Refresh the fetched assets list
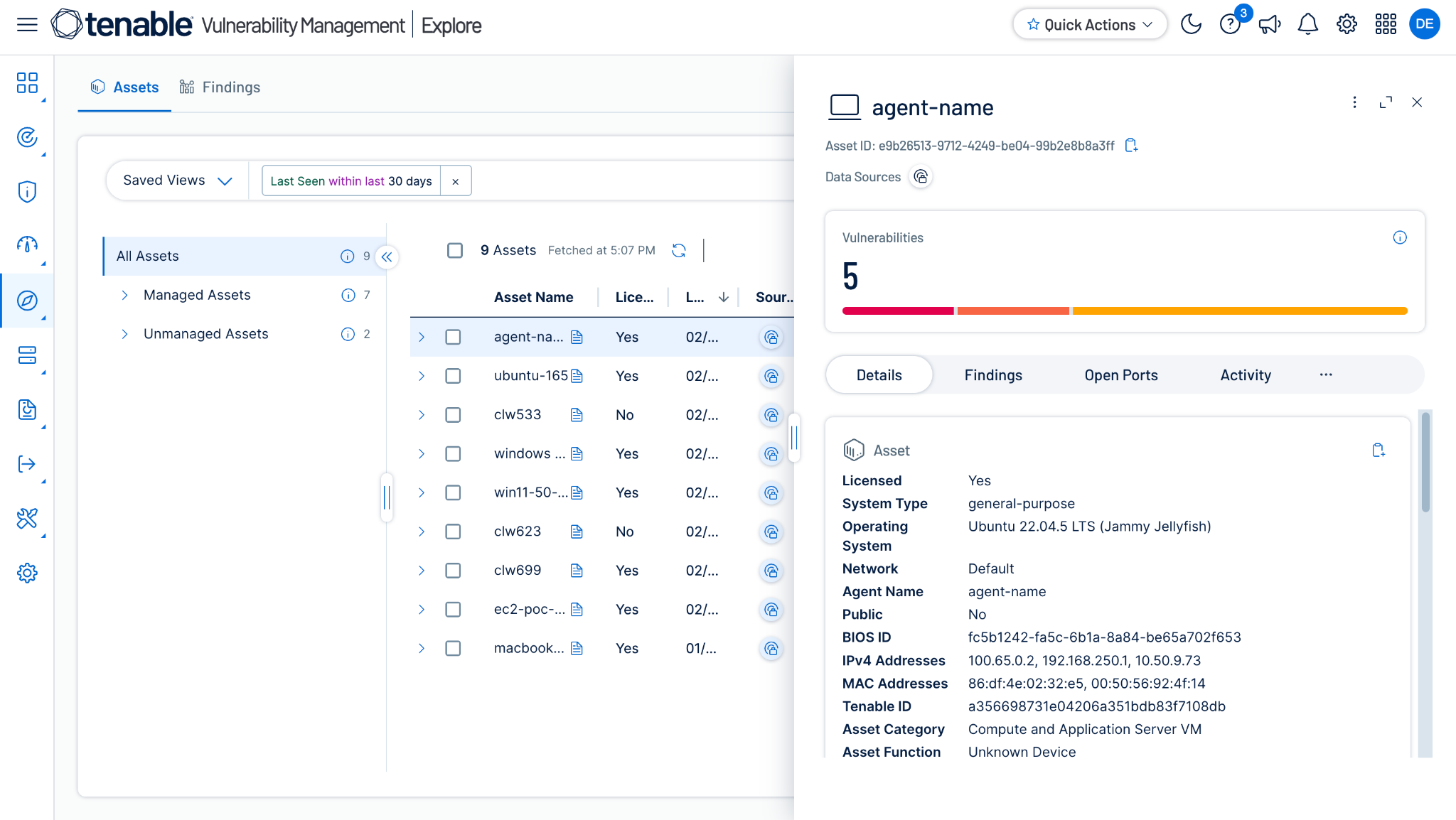The height and width of the screenshot is (820, 1456). click(x=679, y=250)
